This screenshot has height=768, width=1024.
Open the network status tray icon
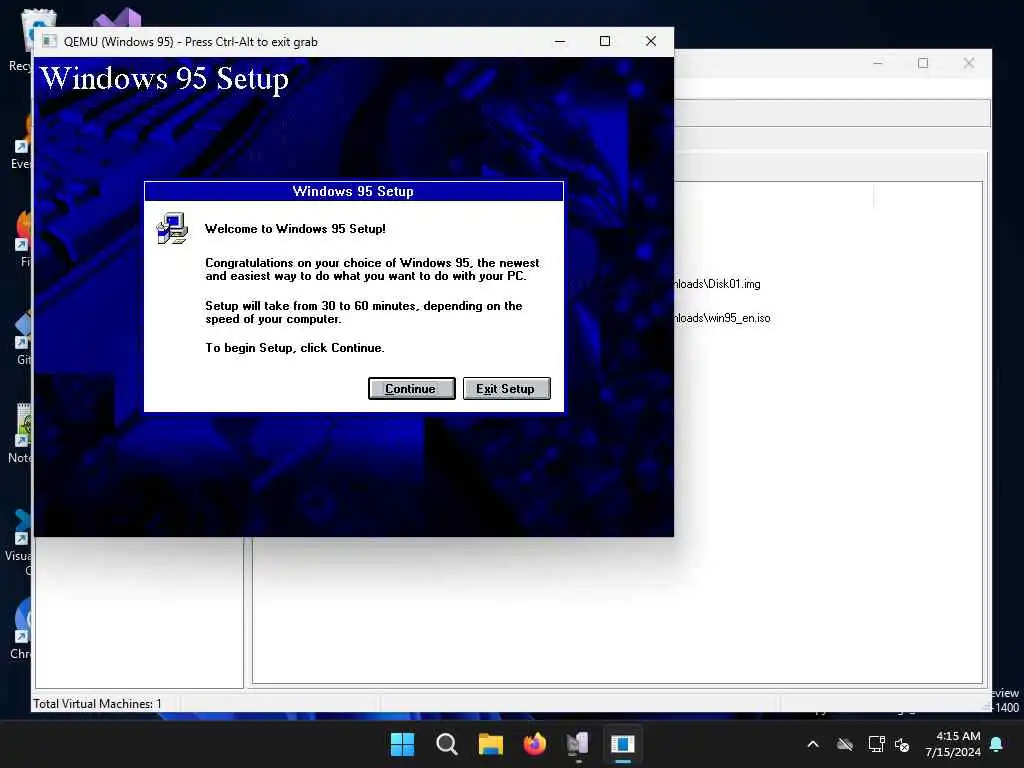(x=876, y=744)
